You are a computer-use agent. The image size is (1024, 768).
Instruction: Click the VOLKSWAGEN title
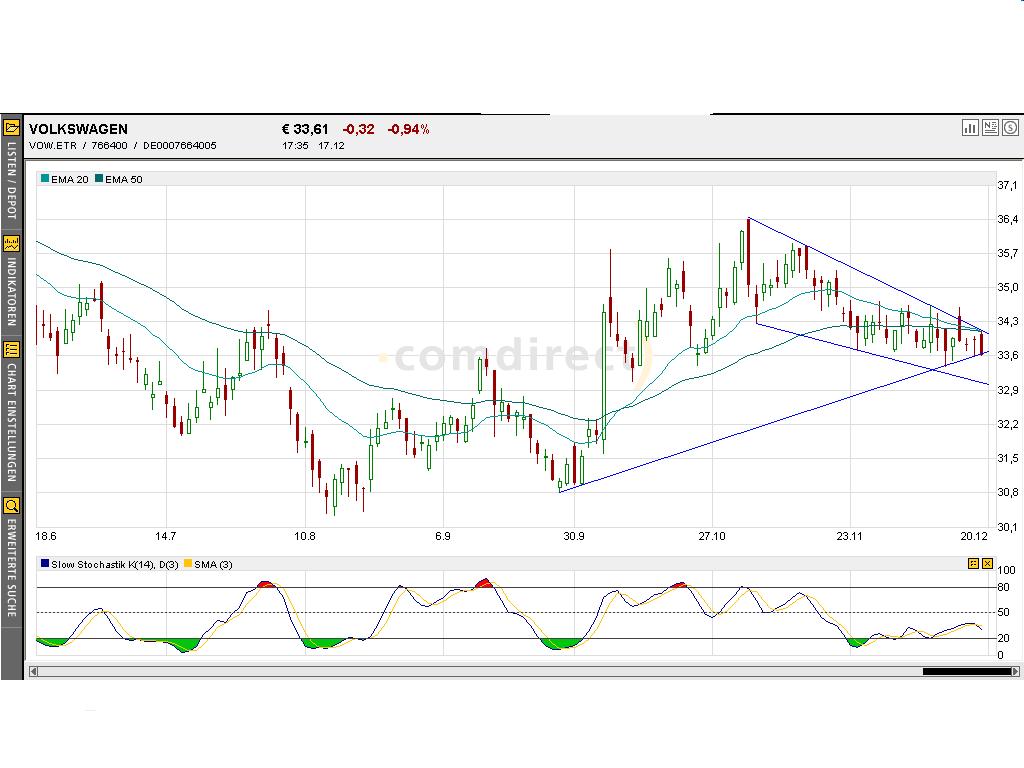(x=78, y=129)
